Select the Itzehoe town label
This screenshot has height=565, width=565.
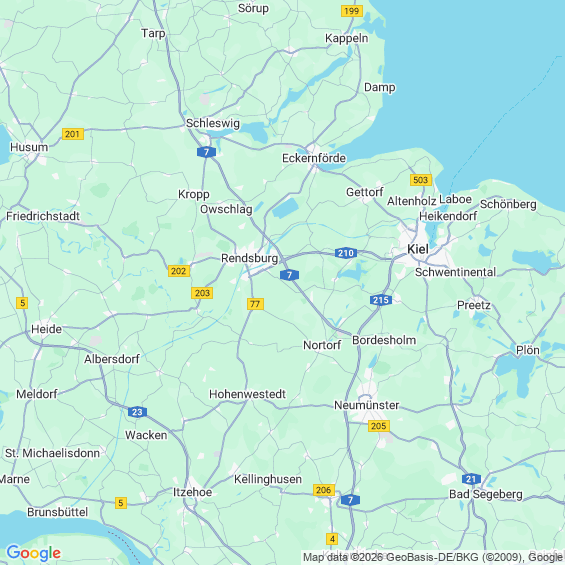click(192, 492)
